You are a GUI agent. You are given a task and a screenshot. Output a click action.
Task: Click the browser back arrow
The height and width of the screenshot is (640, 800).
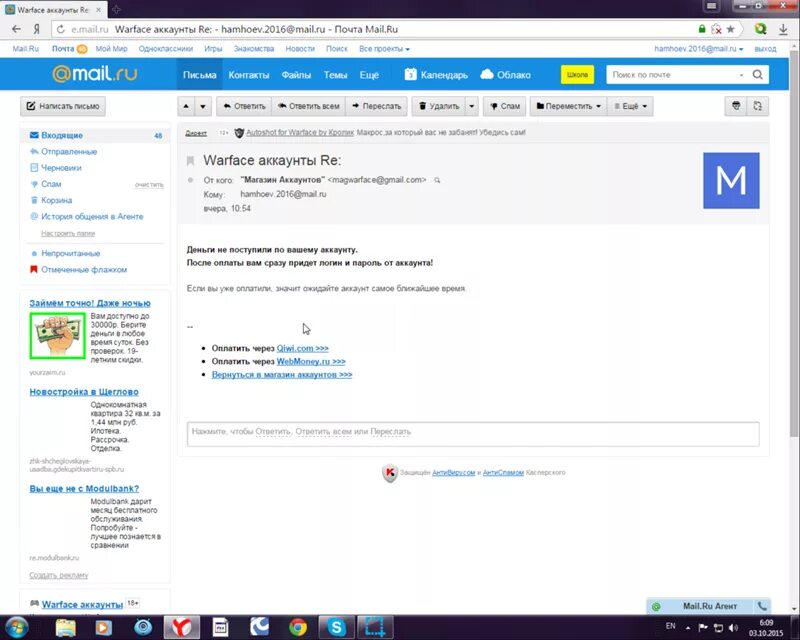click(x=16, y=29)
